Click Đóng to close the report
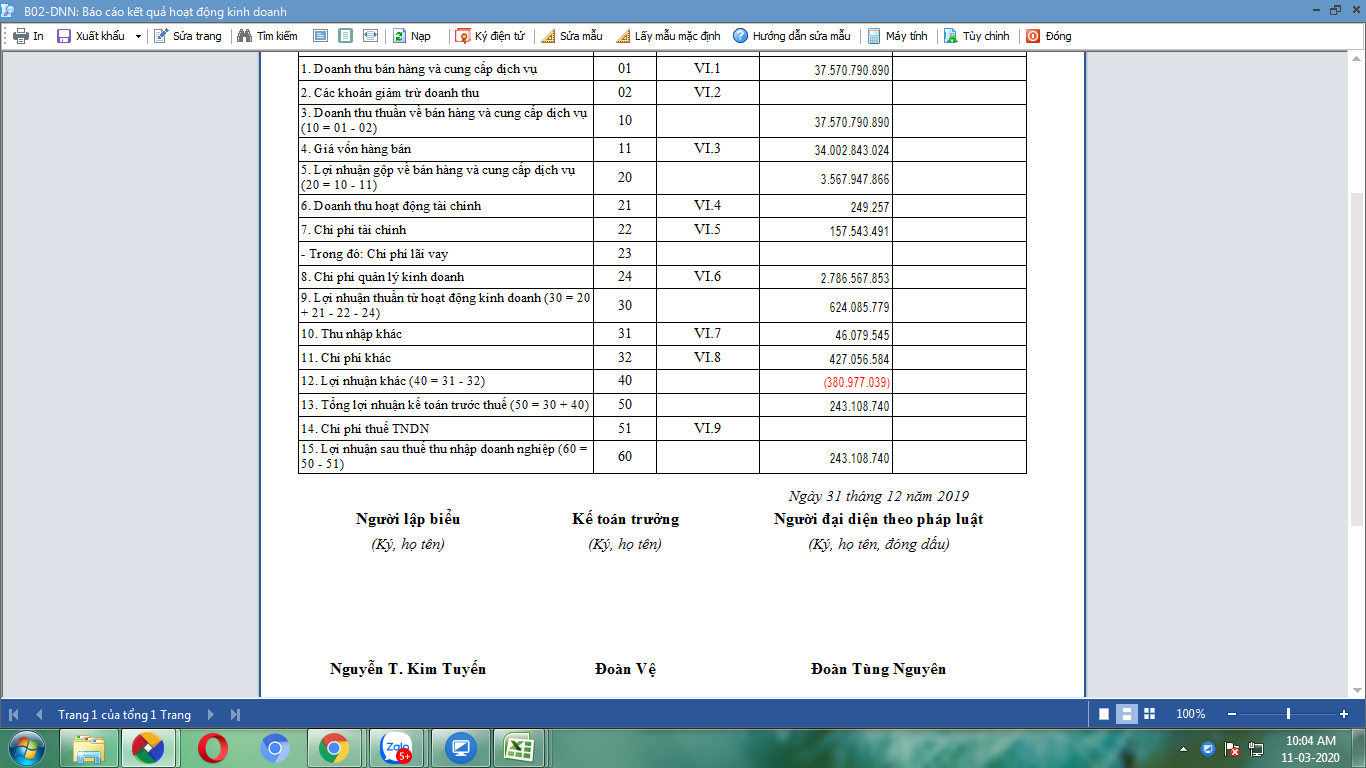 (x=1048, y=36)
